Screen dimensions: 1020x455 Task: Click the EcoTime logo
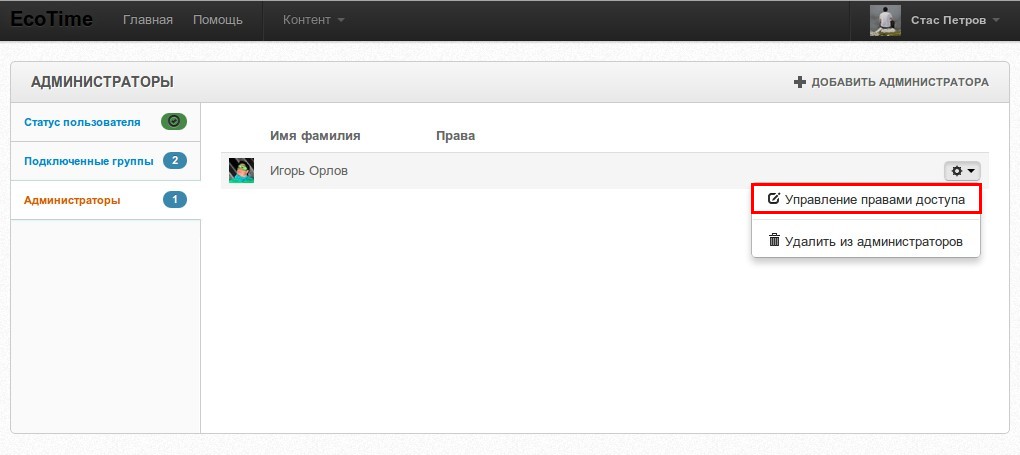[x=51, y=19]
